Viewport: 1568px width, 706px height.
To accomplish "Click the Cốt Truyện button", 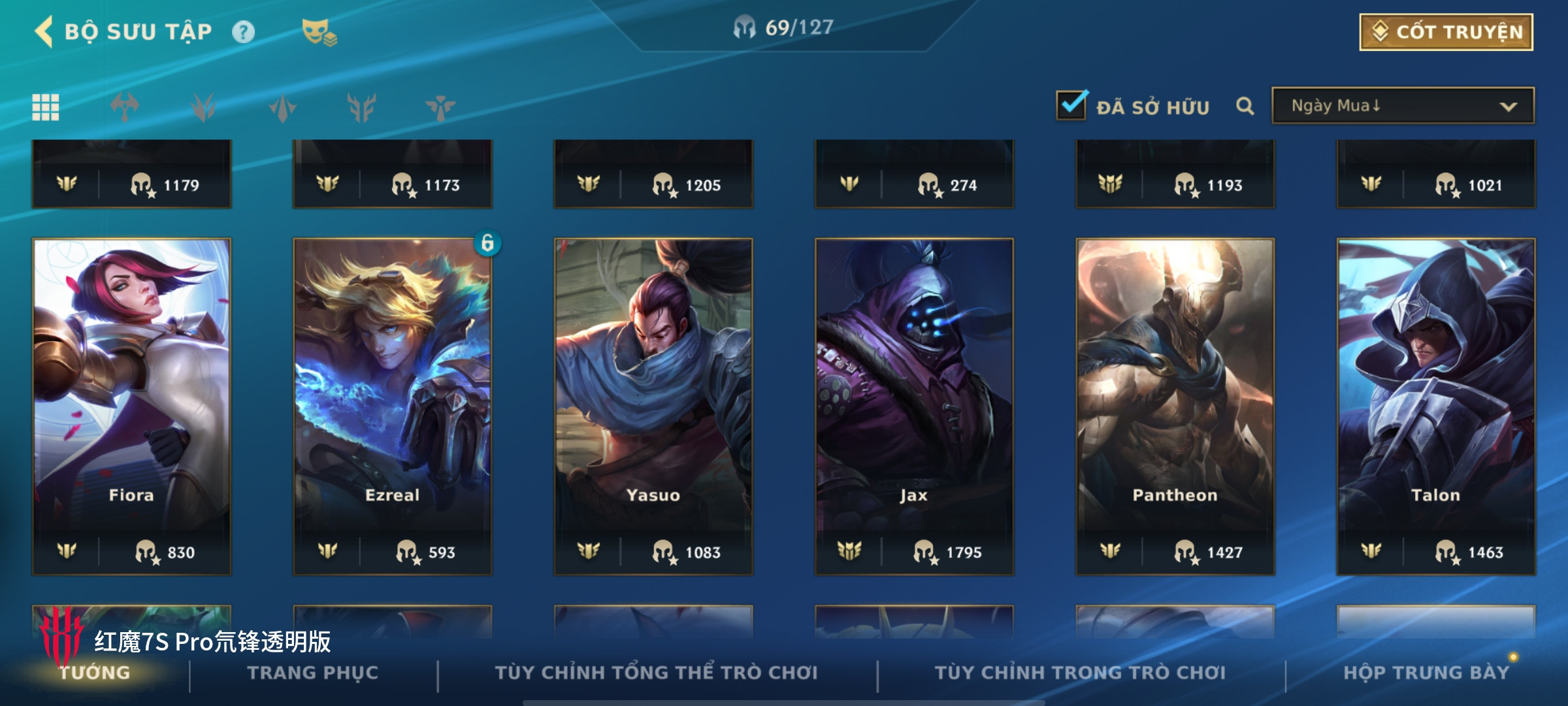I will pyautogui.click(x=1446, y=31).
